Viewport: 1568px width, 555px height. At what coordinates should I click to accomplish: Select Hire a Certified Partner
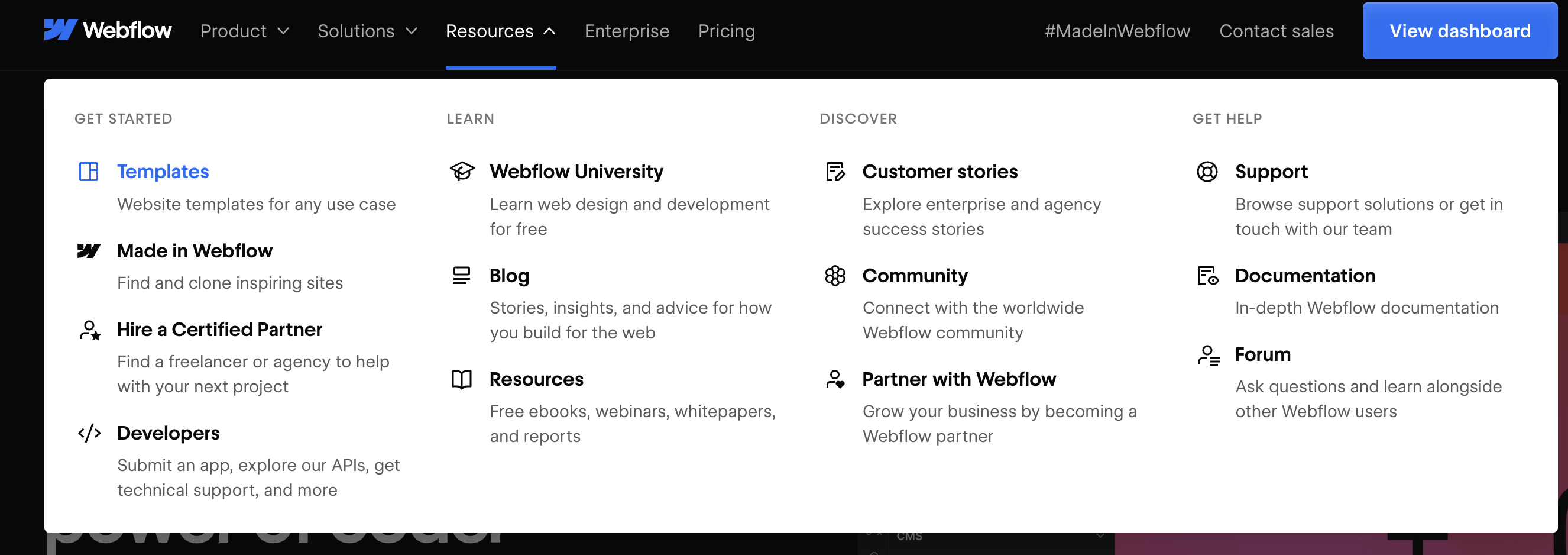click(219, 330)
